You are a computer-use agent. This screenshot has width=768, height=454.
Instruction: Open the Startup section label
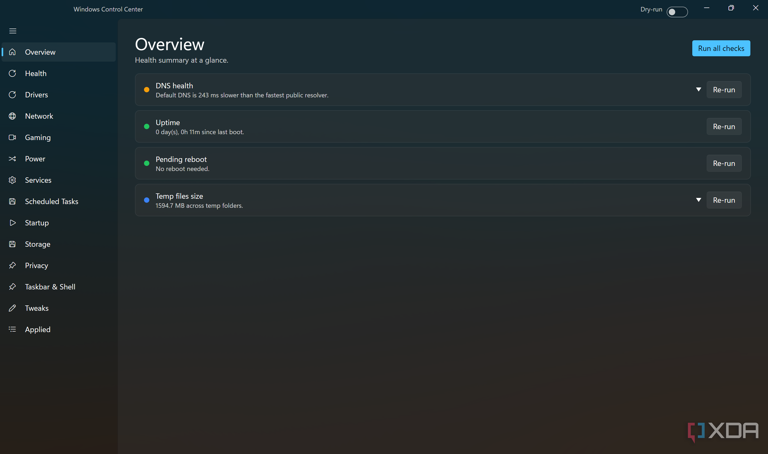(x=37, y=223)
